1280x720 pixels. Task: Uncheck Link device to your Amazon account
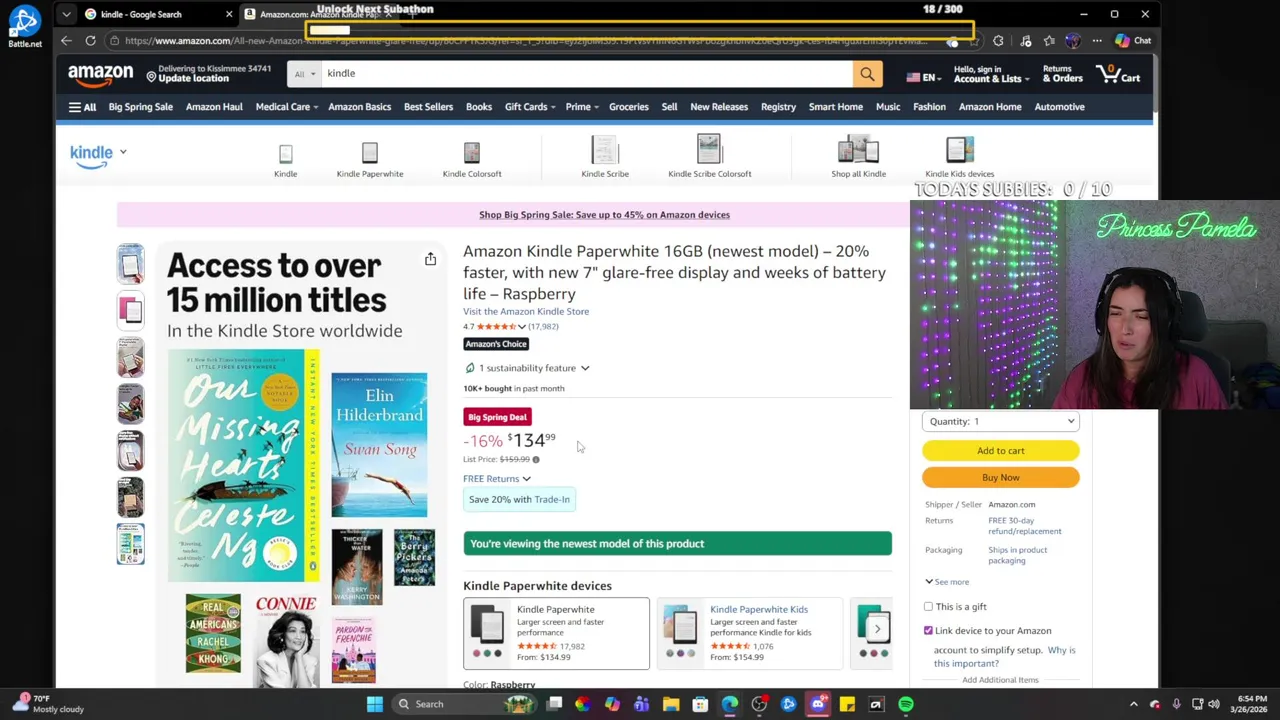click(x=928, y=631)
